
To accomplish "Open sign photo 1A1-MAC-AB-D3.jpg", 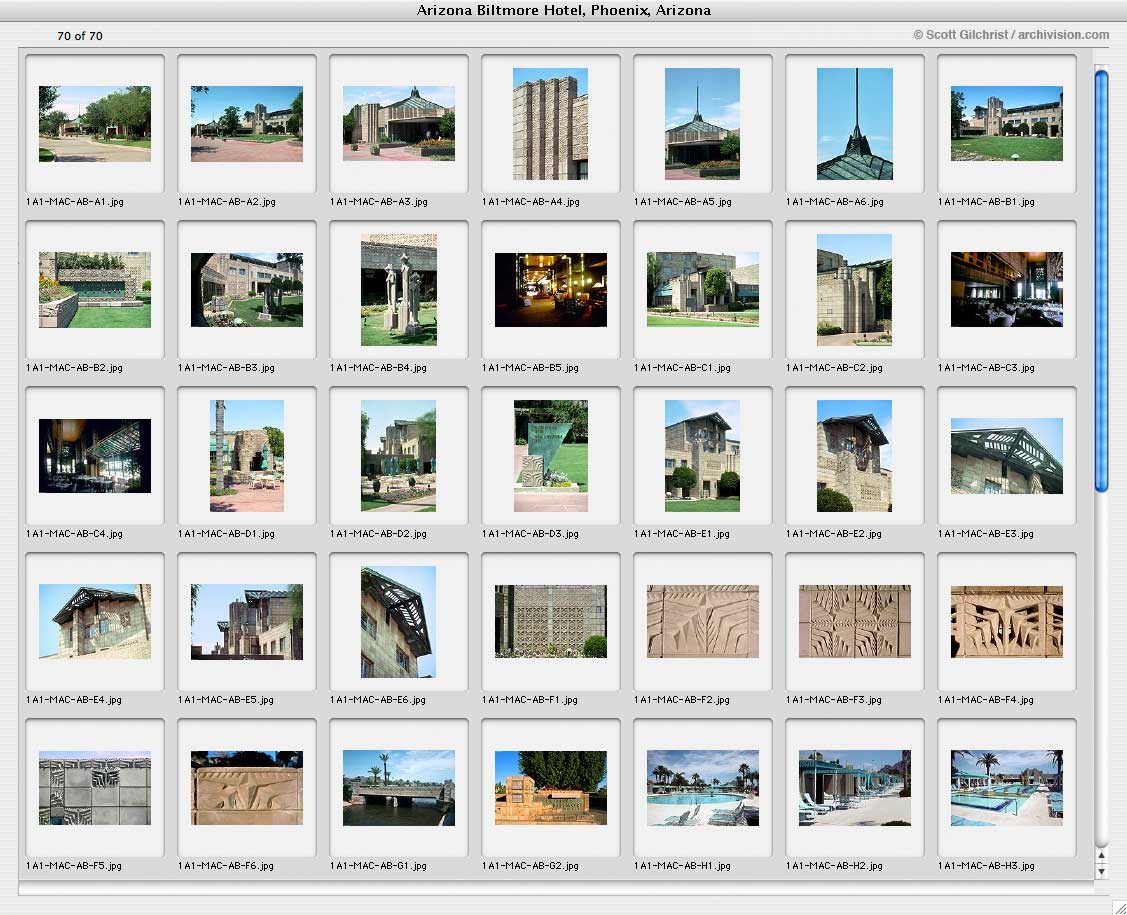I will point(551,456).
